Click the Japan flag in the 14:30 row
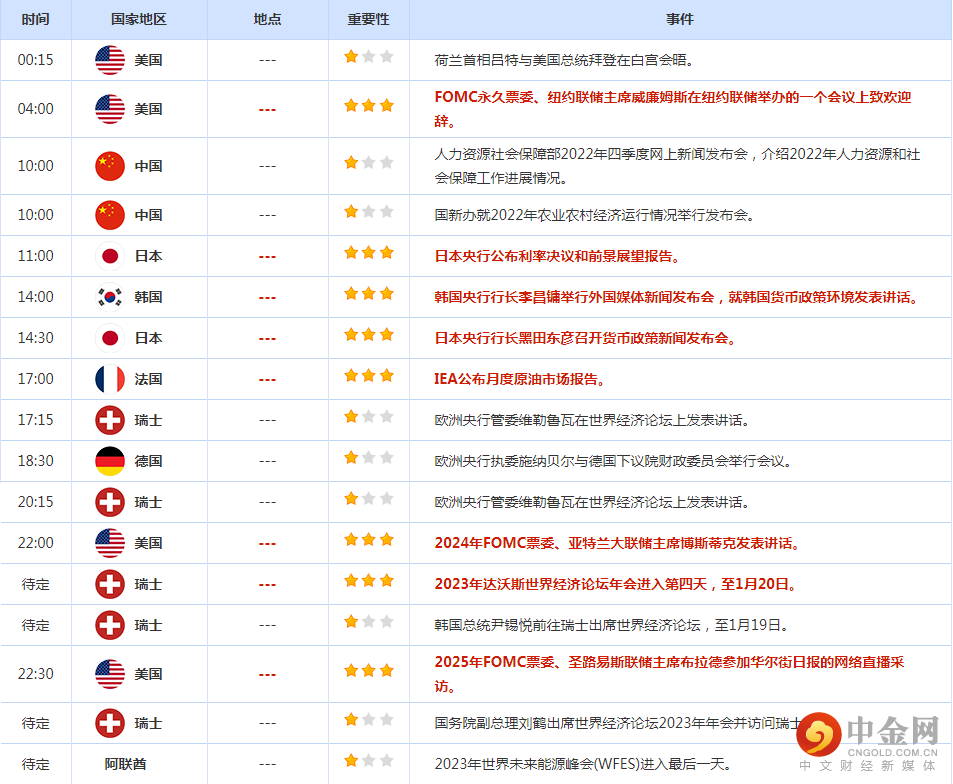The height and width of the screenshot is (784, 953). [x=110, y=338]
